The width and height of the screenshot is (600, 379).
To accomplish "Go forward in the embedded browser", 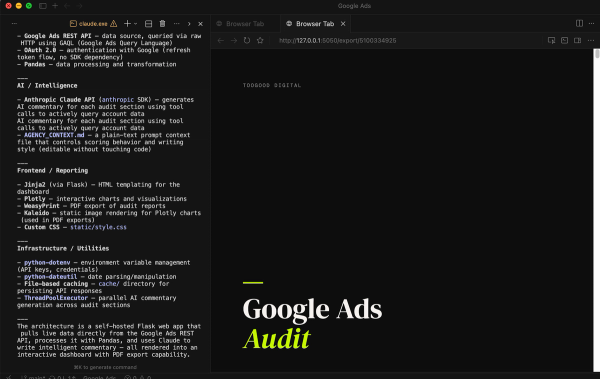I will [x=234, y=41].
